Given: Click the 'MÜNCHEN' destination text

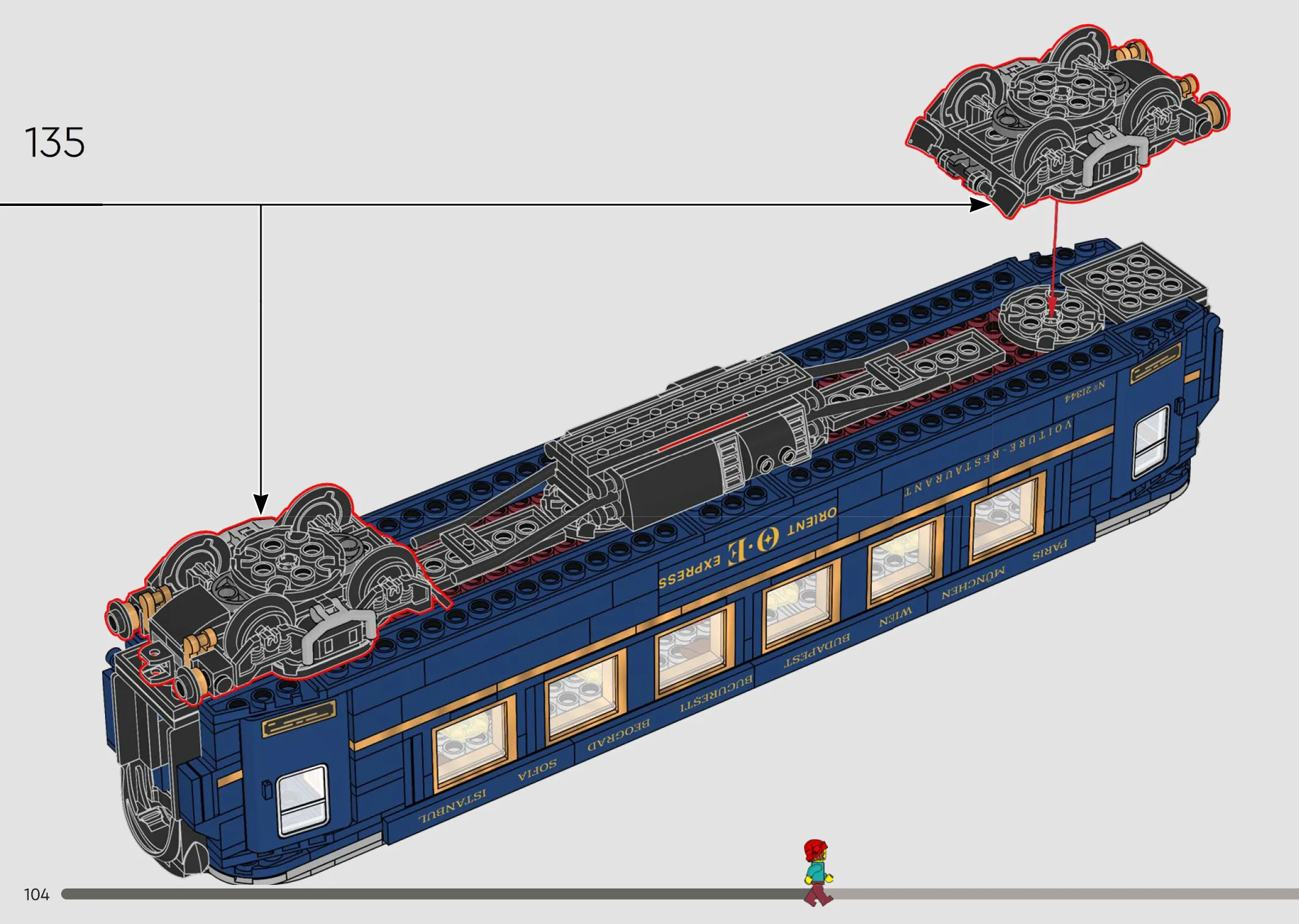Looking at the screenshot, I should point(973,582).
